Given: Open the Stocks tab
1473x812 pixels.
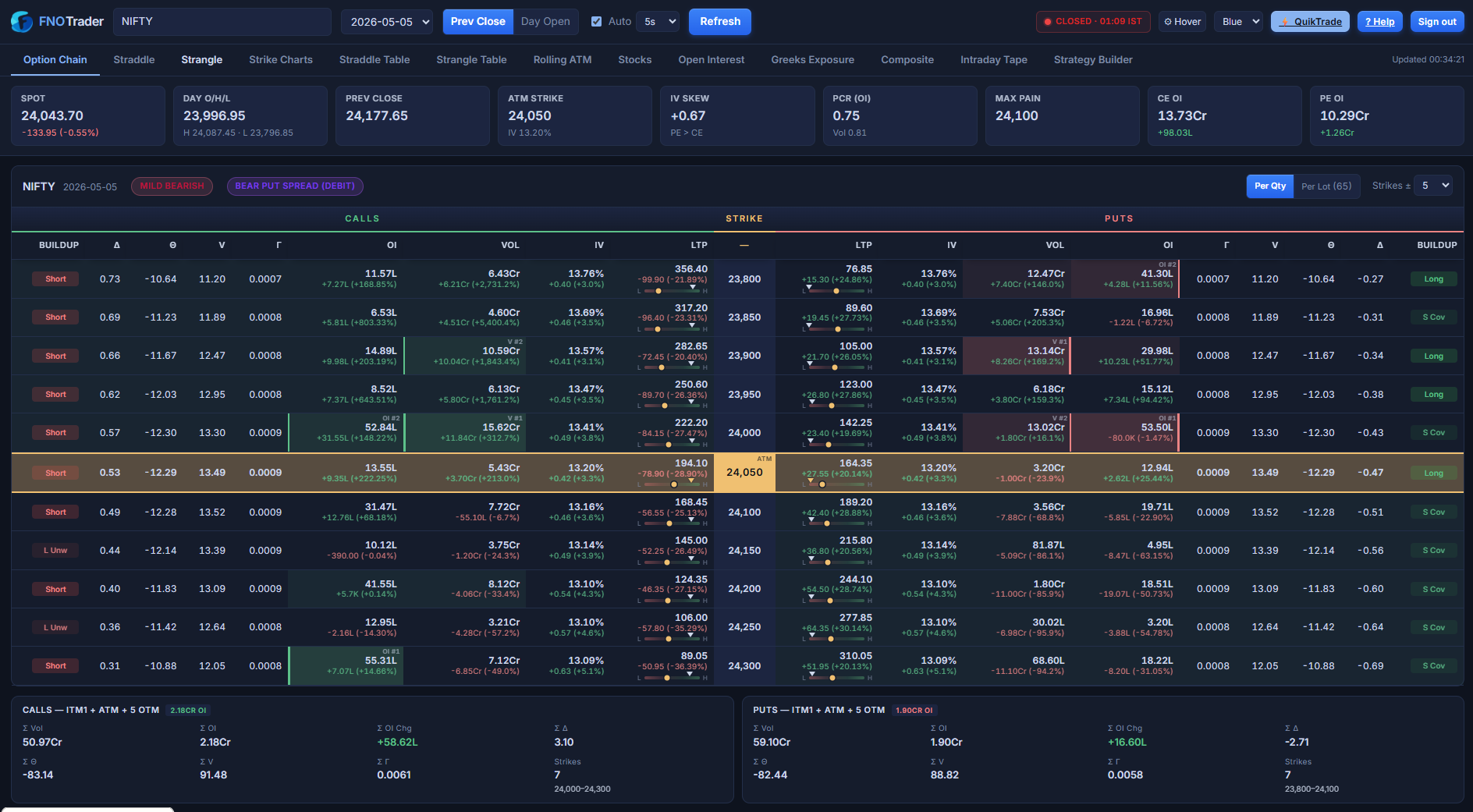Looking at the screenshot, I should 635,60.
